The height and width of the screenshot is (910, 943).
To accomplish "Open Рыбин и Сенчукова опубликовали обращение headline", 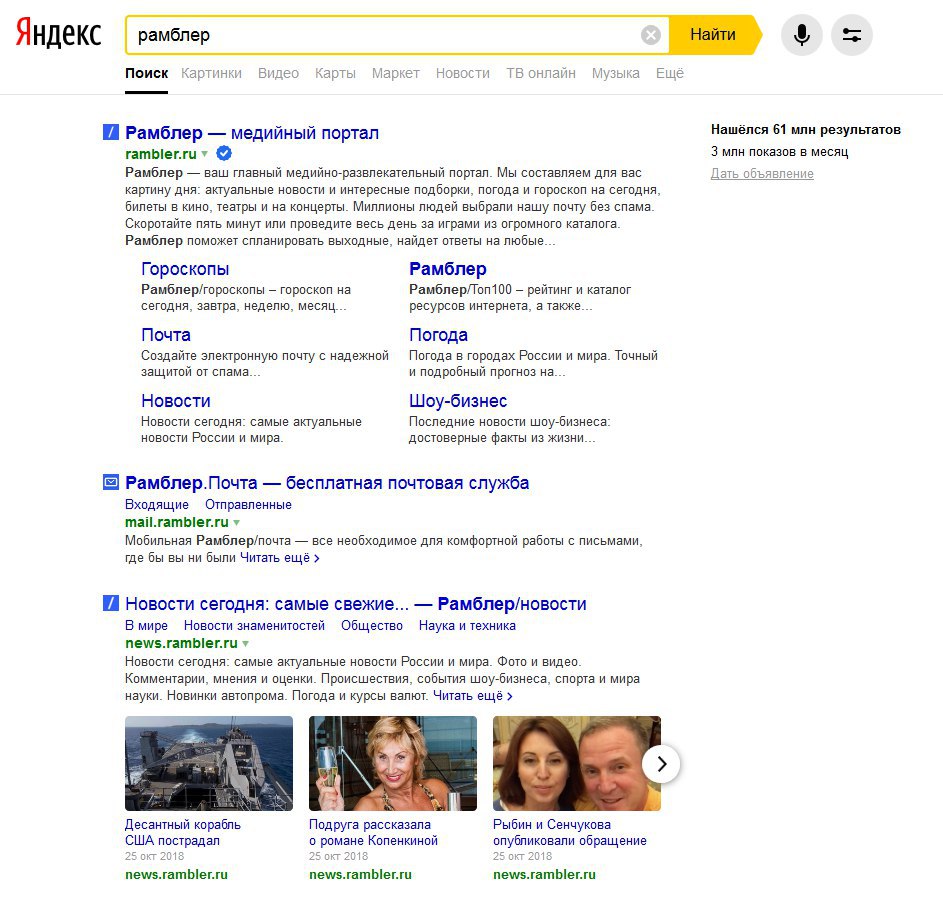I will (x=570, y=832).
